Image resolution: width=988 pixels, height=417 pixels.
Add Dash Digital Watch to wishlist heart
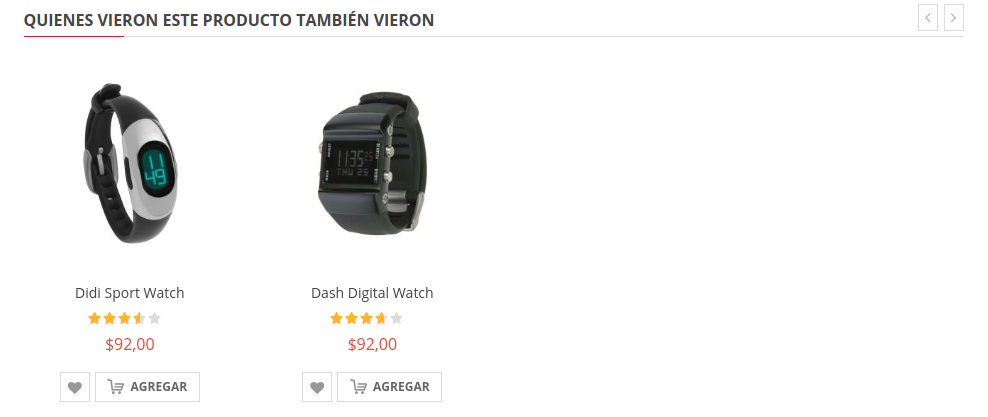317,387
